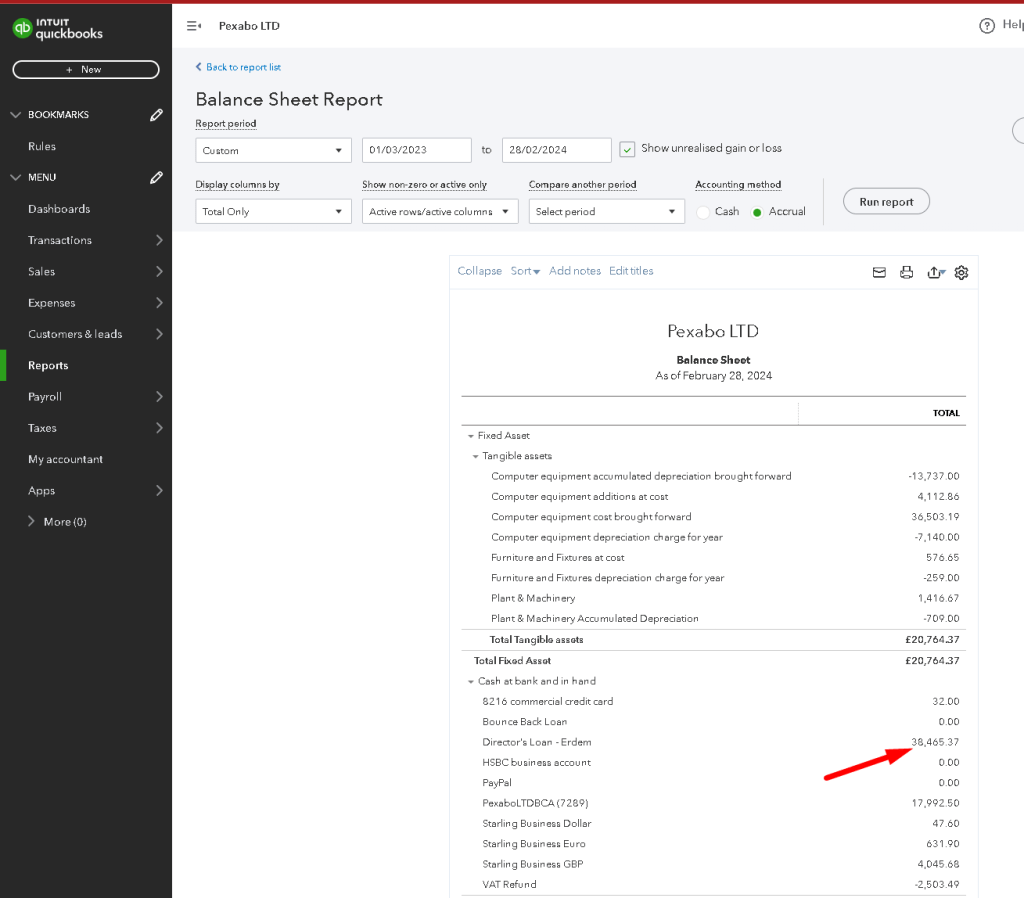Email the report using envelope icon
Screen dimensions: 1024x898
click(x=879, y=272)
